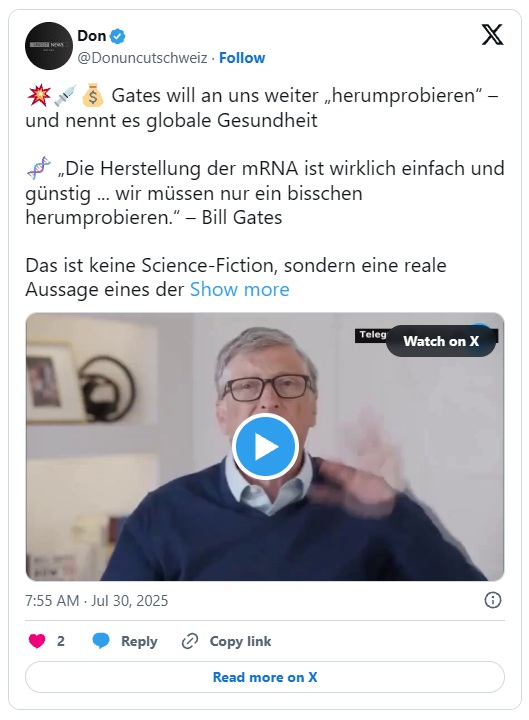Screen dimensions: 529x720
Task: Click Read more on X button
Action: click(x=265, y=677)
